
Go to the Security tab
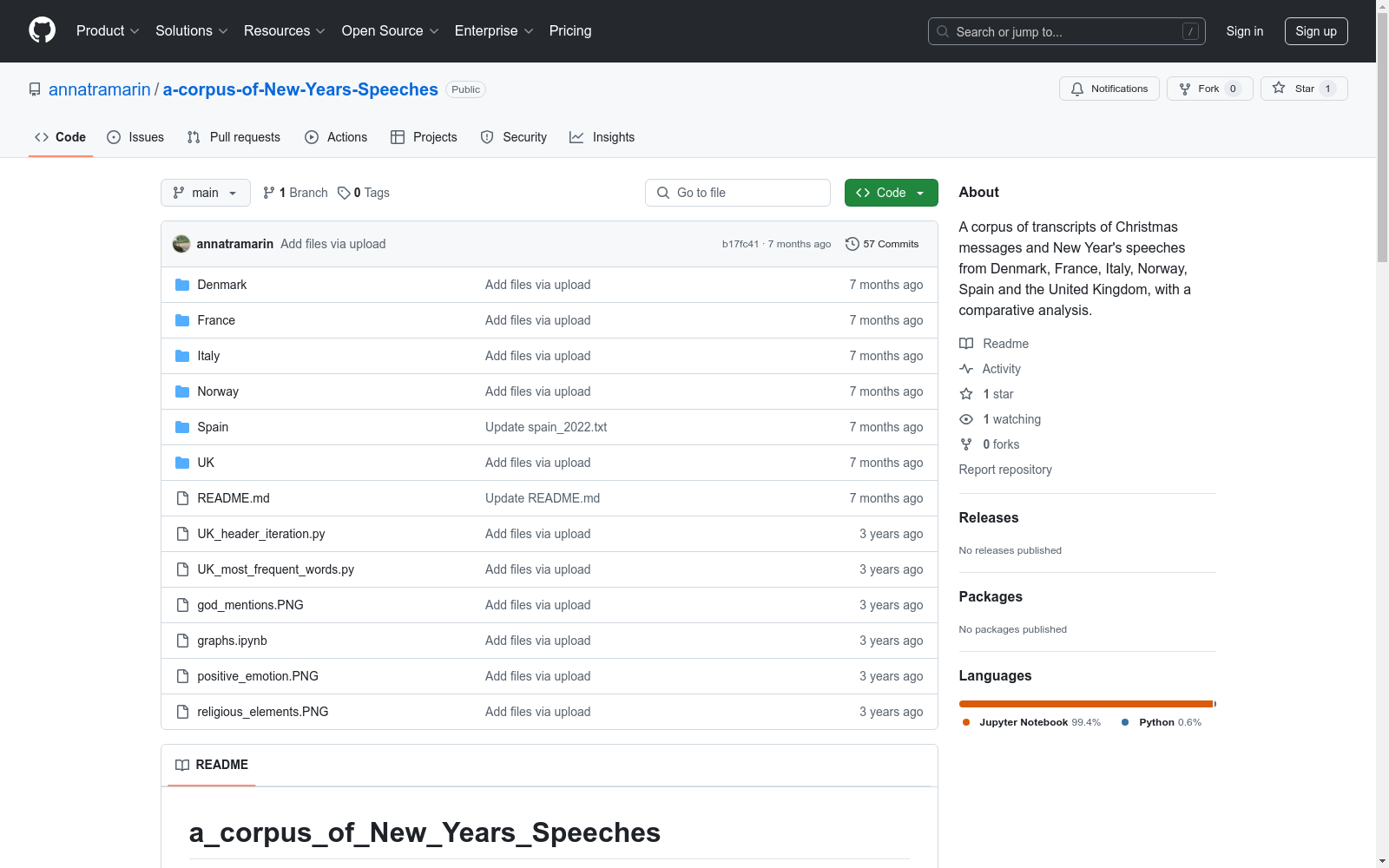[x=514, y=137]
